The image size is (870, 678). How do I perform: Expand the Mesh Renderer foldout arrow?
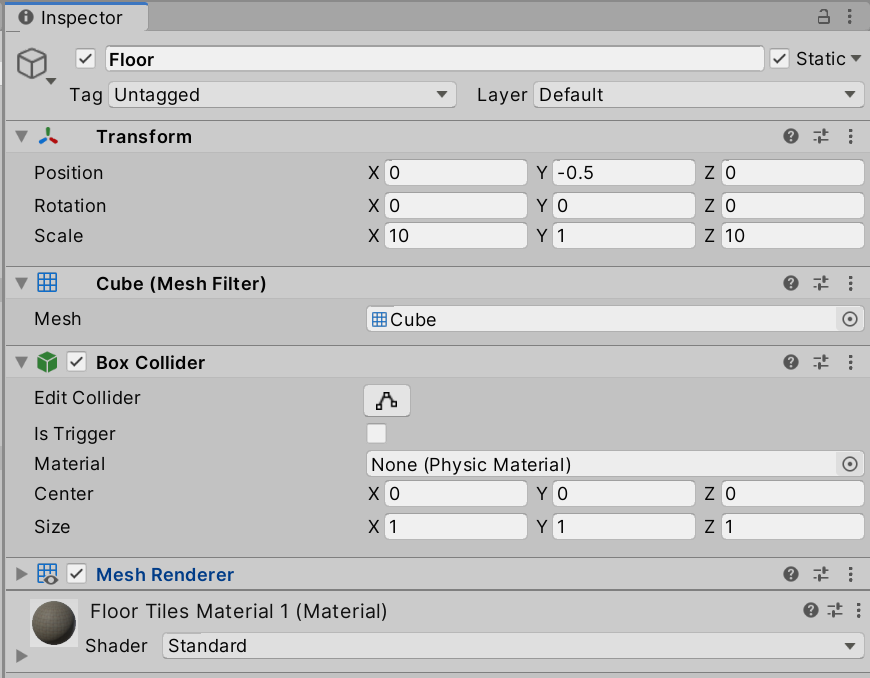click(20, 575)
